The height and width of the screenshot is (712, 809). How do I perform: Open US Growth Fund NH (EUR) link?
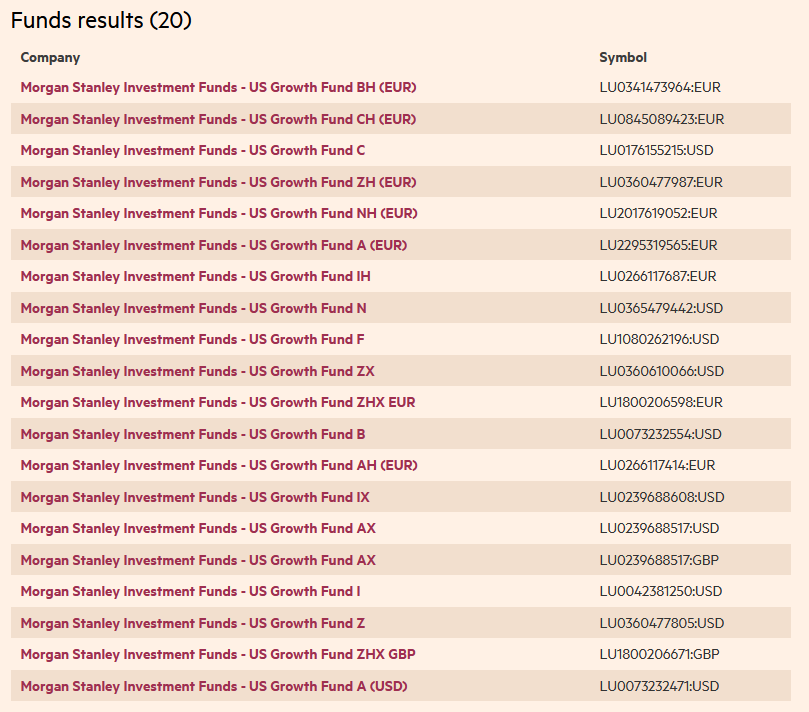219,213
